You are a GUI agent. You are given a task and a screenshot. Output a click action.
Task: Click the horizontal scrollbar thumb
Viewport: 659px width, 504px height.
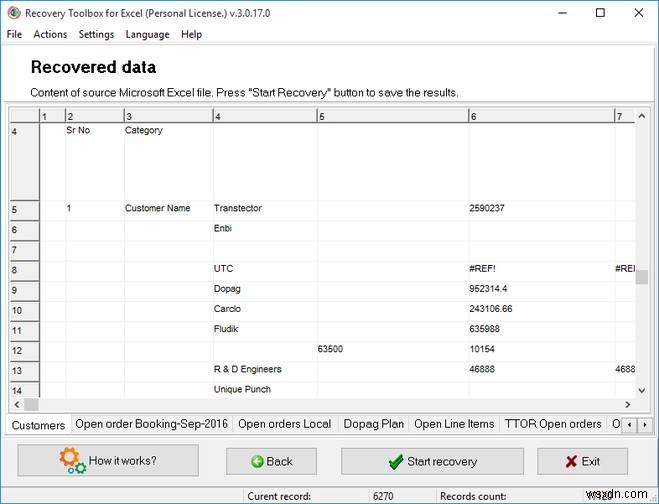pos(32,404)
